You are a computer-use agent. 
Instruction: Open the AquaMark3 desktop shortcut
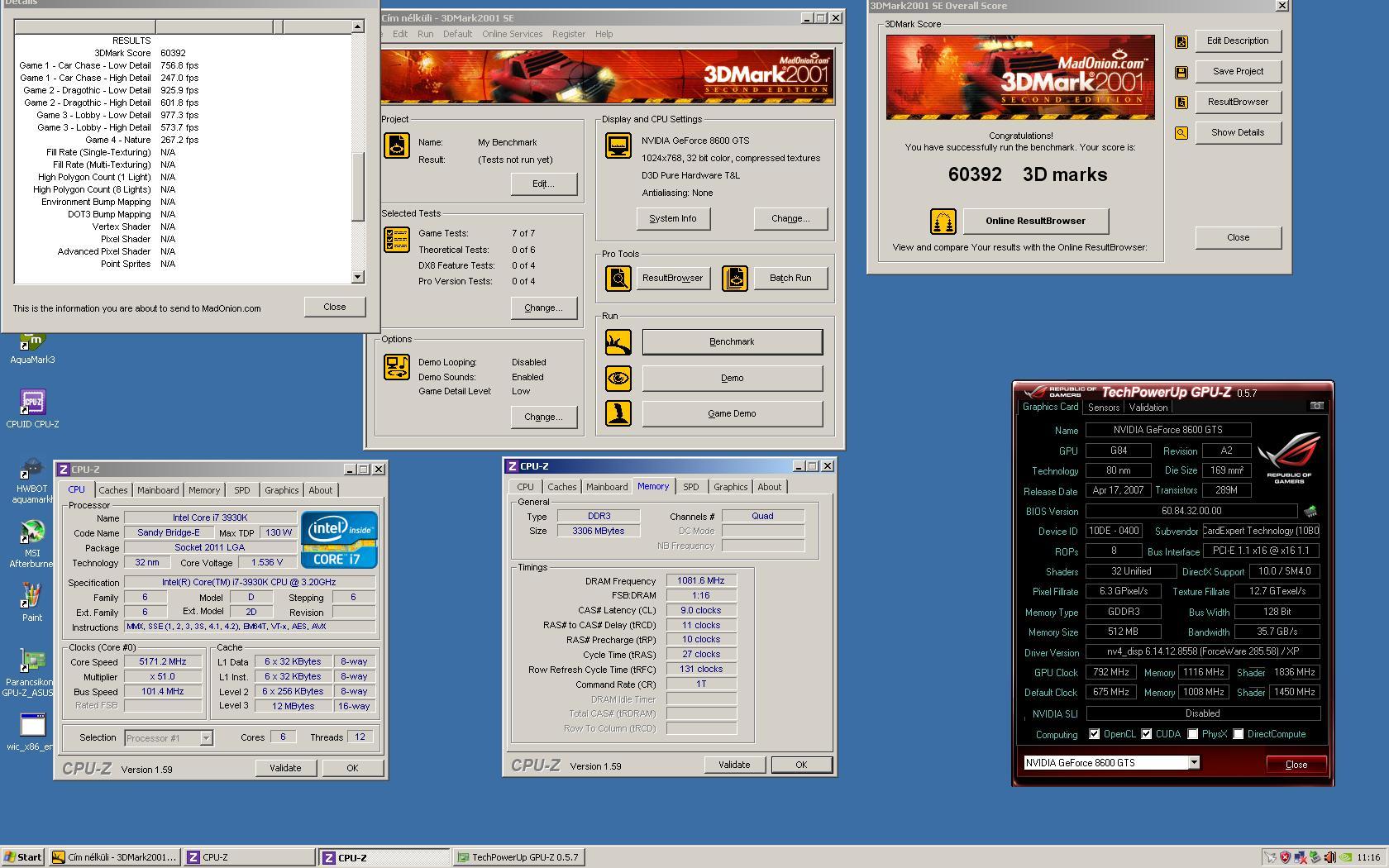(32, 347)
